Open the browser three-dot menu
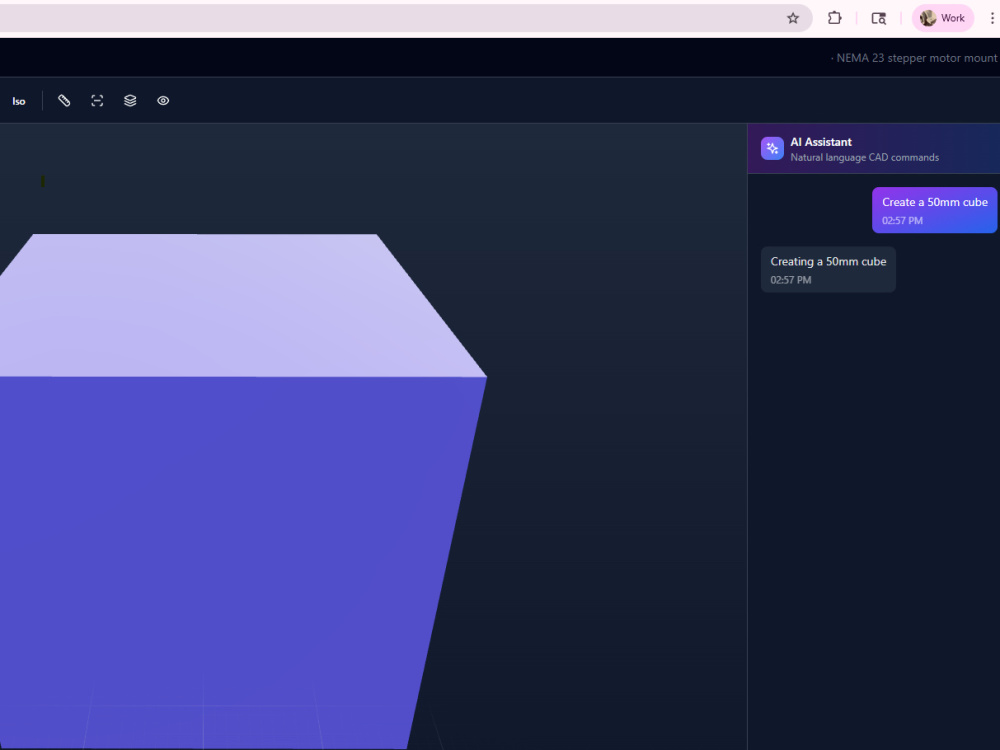This screenshot has width=1000, height=750. click(992, 18)
